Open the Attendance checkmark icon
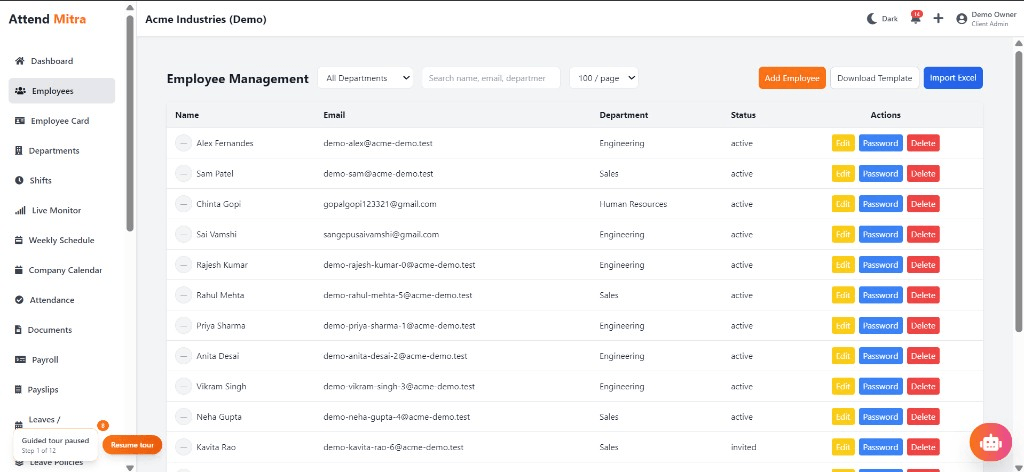This screenshot has height=472, width=1024. [19, 300]
